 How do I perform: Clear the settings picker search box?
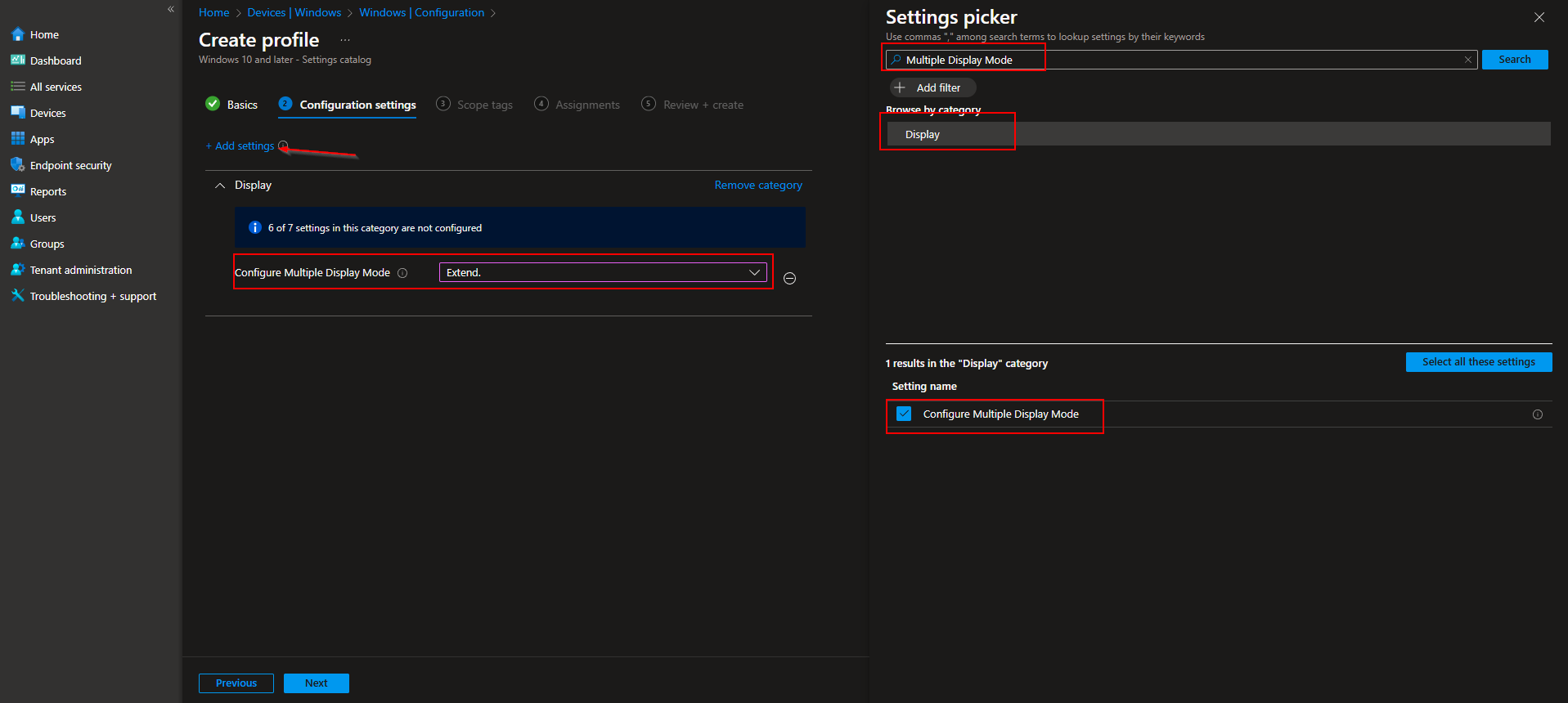(1467, 60)
